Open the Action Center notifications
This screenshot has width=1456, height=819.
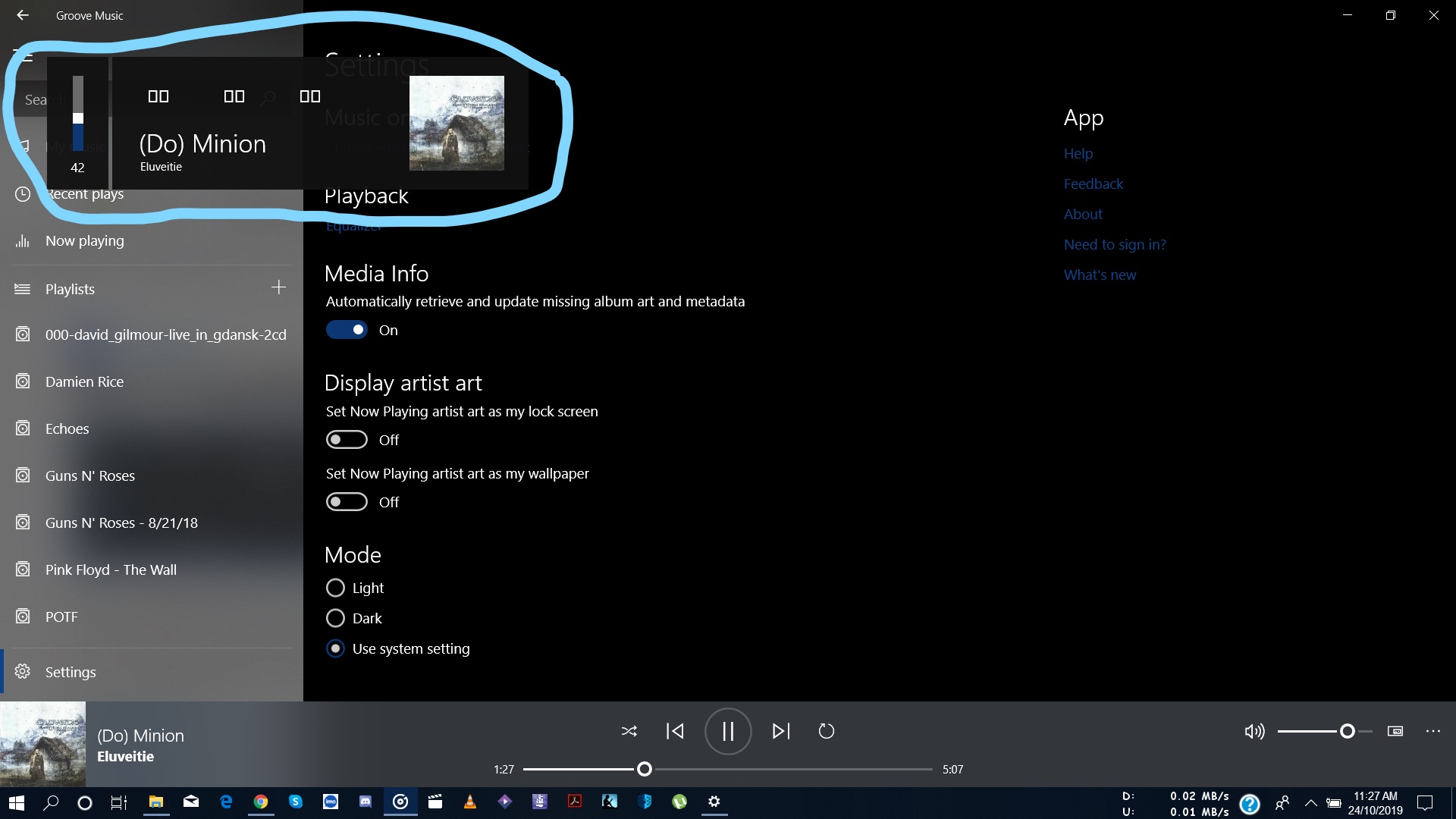(x=1425, y=802)
